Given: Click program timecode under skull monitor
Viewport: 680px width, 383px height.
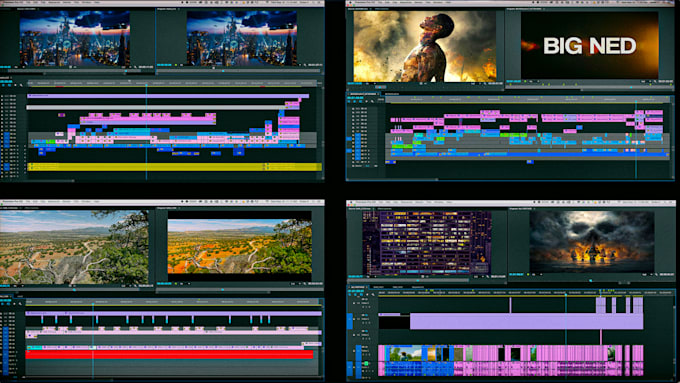Looking at the screenshot, I should [516, 274].
